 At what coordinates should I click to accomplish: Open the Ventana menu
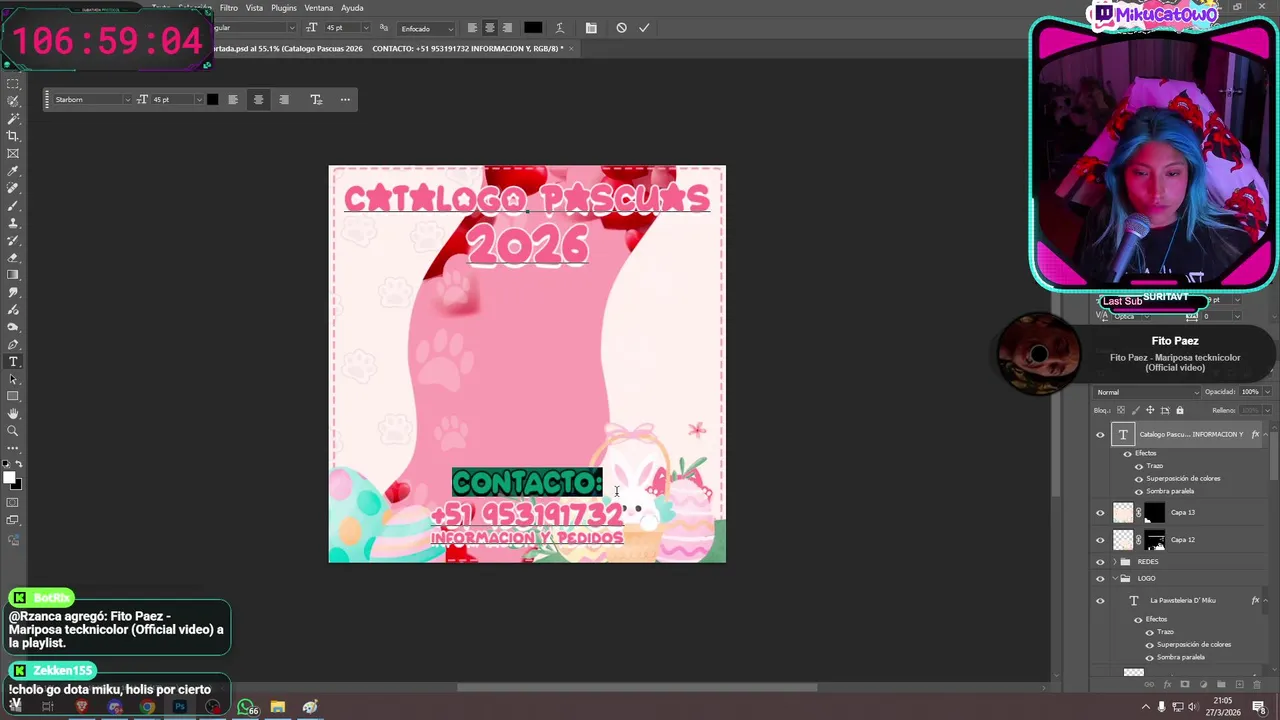point(319,8)
